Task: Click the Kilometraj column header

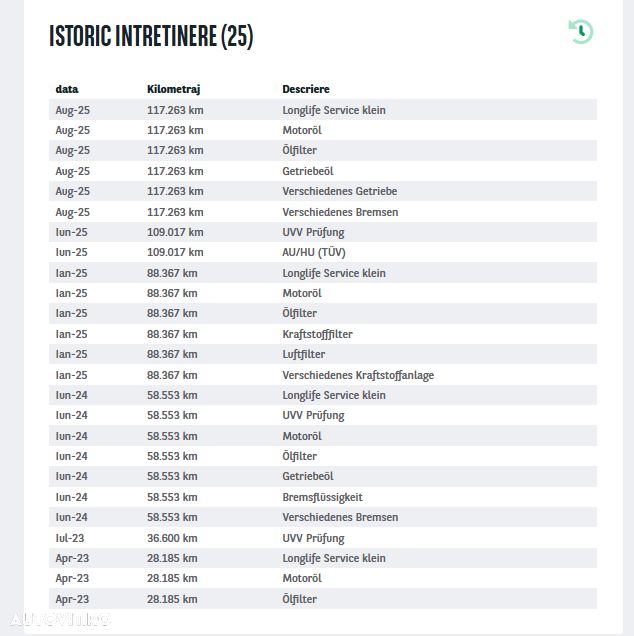Action: pyautogui.click(x=174, y=89)
